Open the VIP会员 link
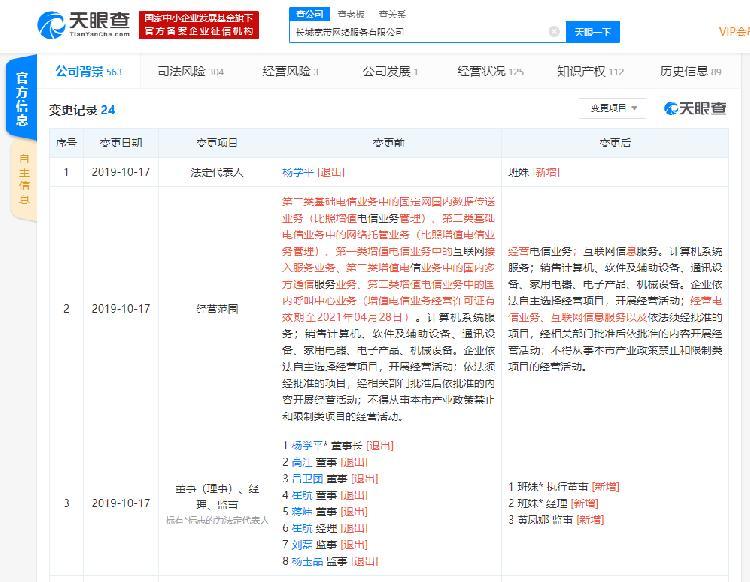Screen dimensions: 750x582 [x=734, y=32]
